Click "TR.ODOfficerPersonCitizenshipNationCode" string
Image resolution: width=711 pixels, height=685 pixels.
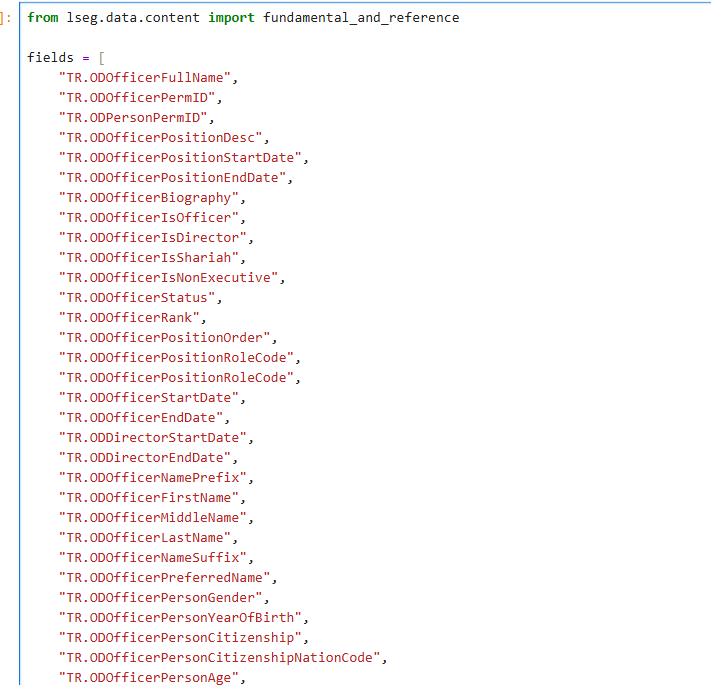(219, 657)
